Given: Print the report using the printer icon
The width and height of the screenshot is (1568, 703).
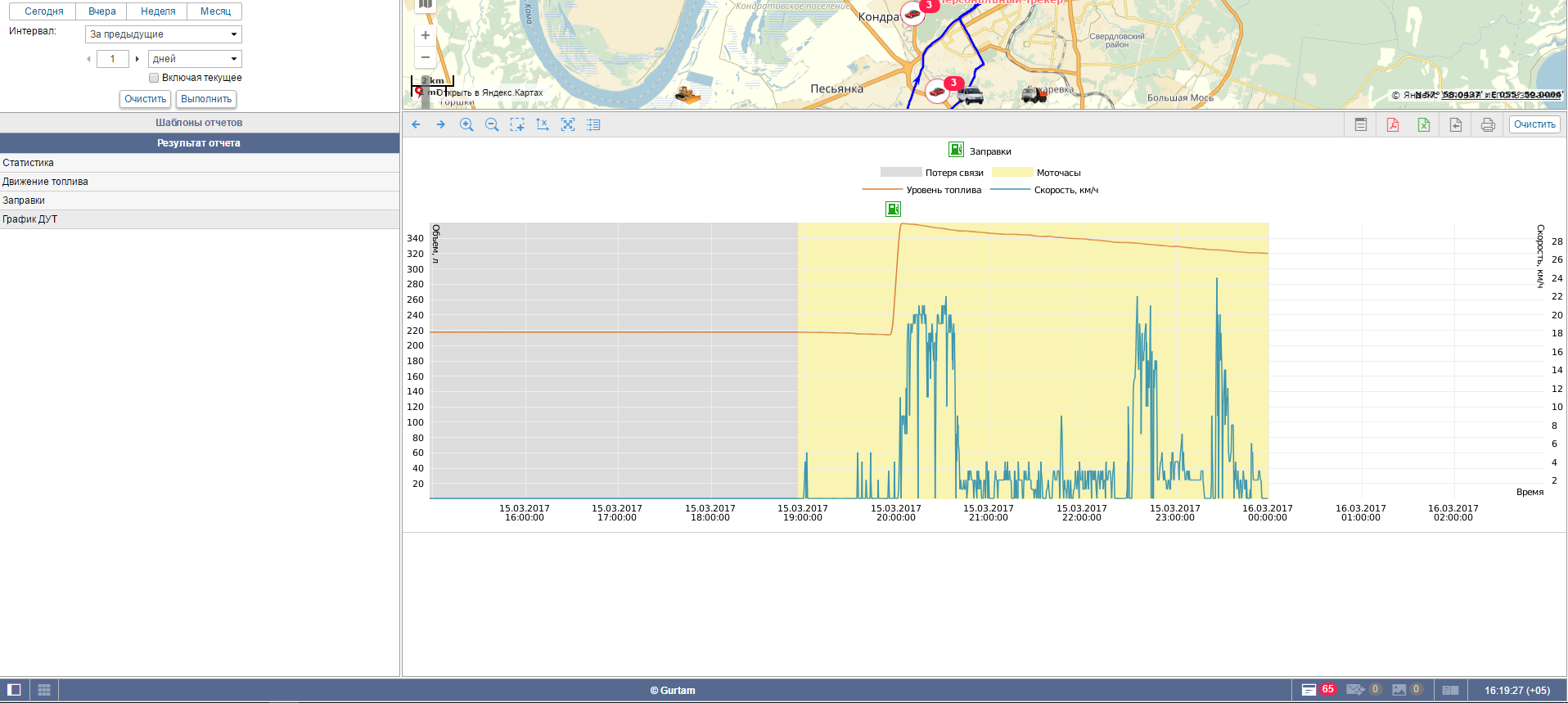Looking at the screenshot, I should pos(1488,124).
